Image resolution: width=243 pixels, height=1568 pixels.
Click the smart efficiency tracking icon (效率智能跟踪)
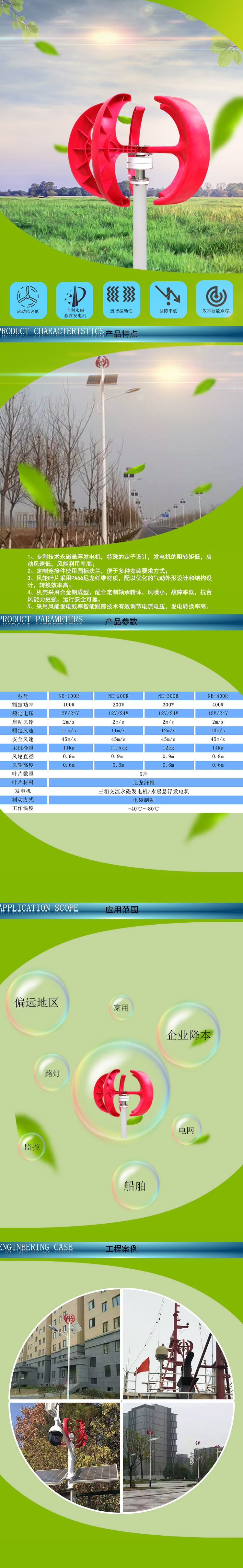tap(215, 299)
